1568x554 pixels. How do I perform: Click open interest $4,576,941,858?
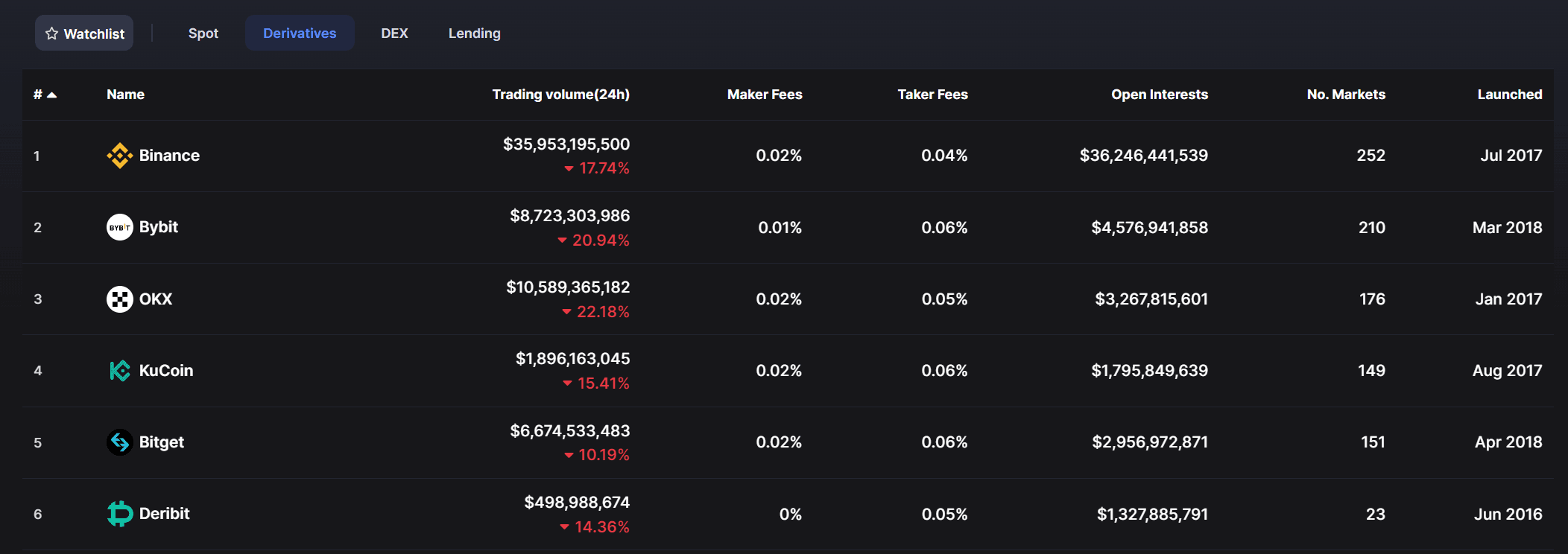(1150, 228)
